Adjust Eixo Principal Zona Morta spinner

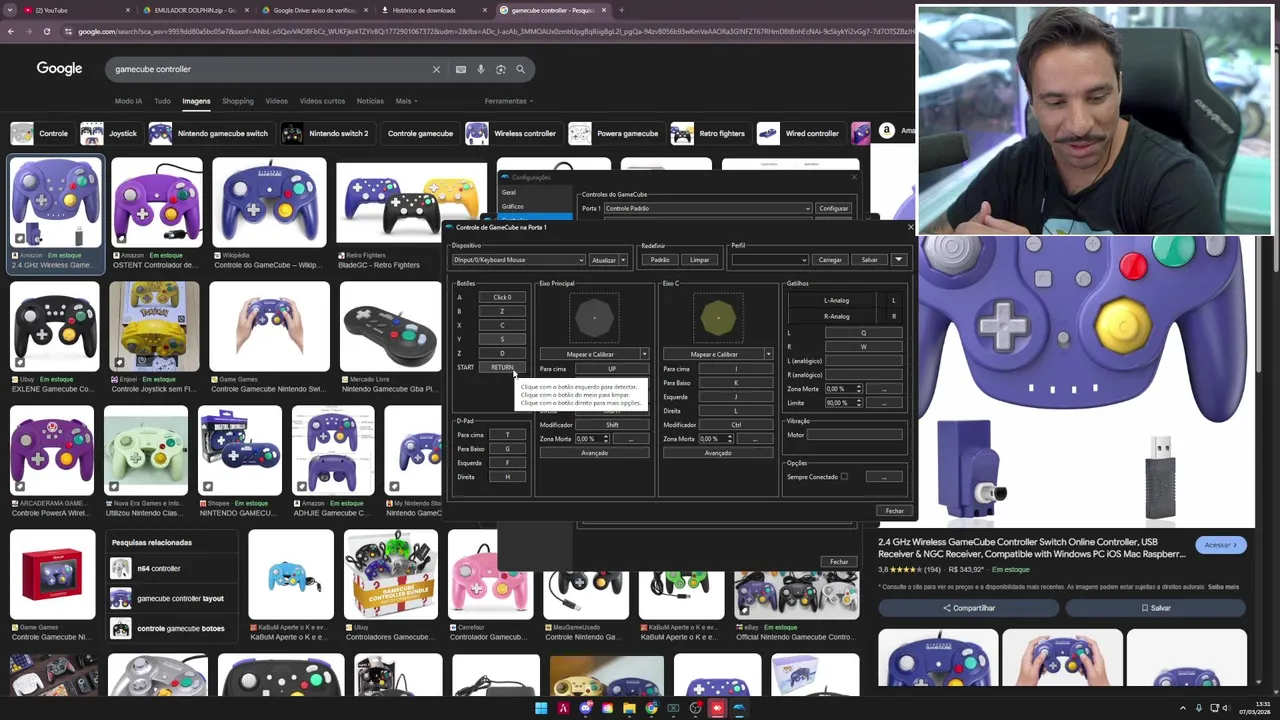[592, 439]
